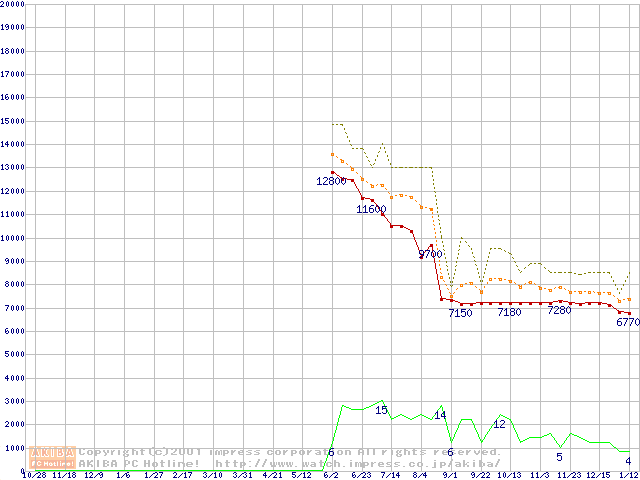This screenshot has width=640, height=480.
Task: Click the 11/23 date label
Action: [570, 476]
